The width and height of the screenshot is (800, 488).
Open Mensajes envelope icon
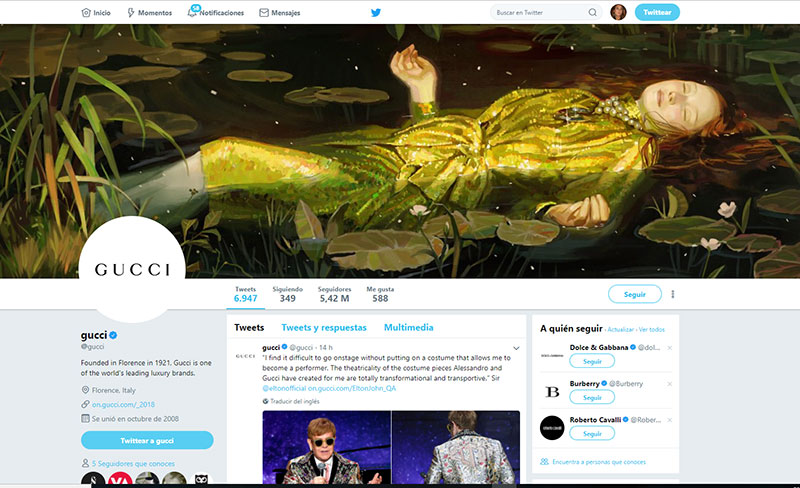tap(264, 13)
